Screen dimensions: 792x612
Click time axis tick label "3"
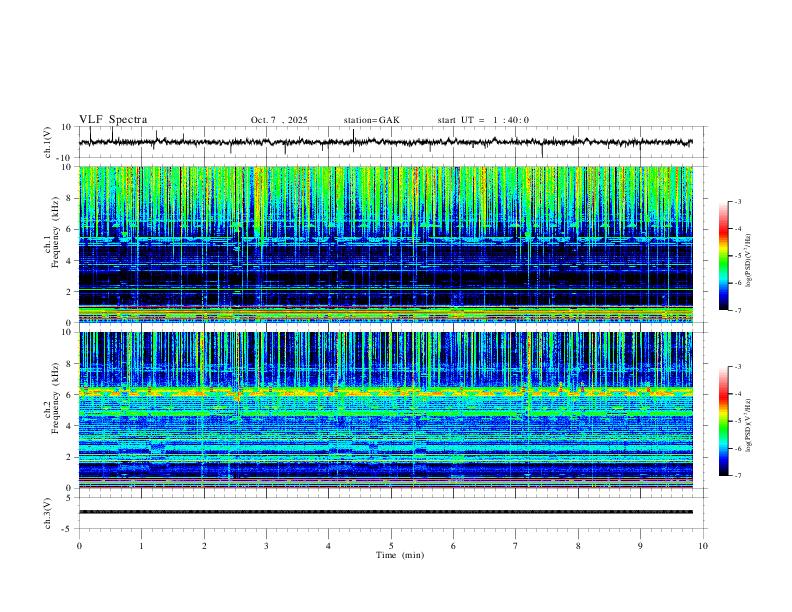(266, 546)
